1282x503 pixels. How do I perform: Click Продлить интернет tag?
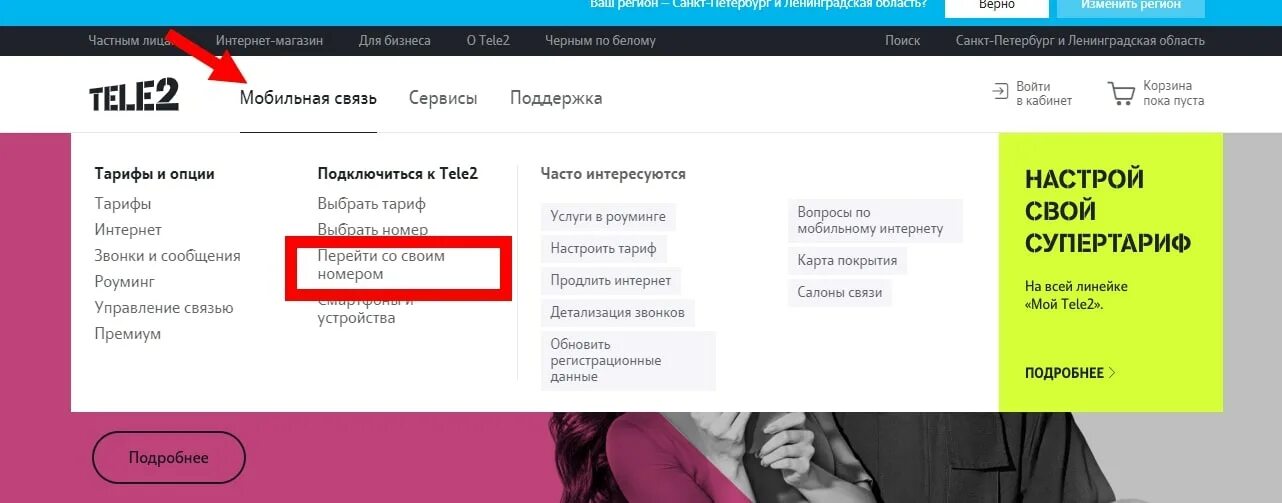coord(611,280)
